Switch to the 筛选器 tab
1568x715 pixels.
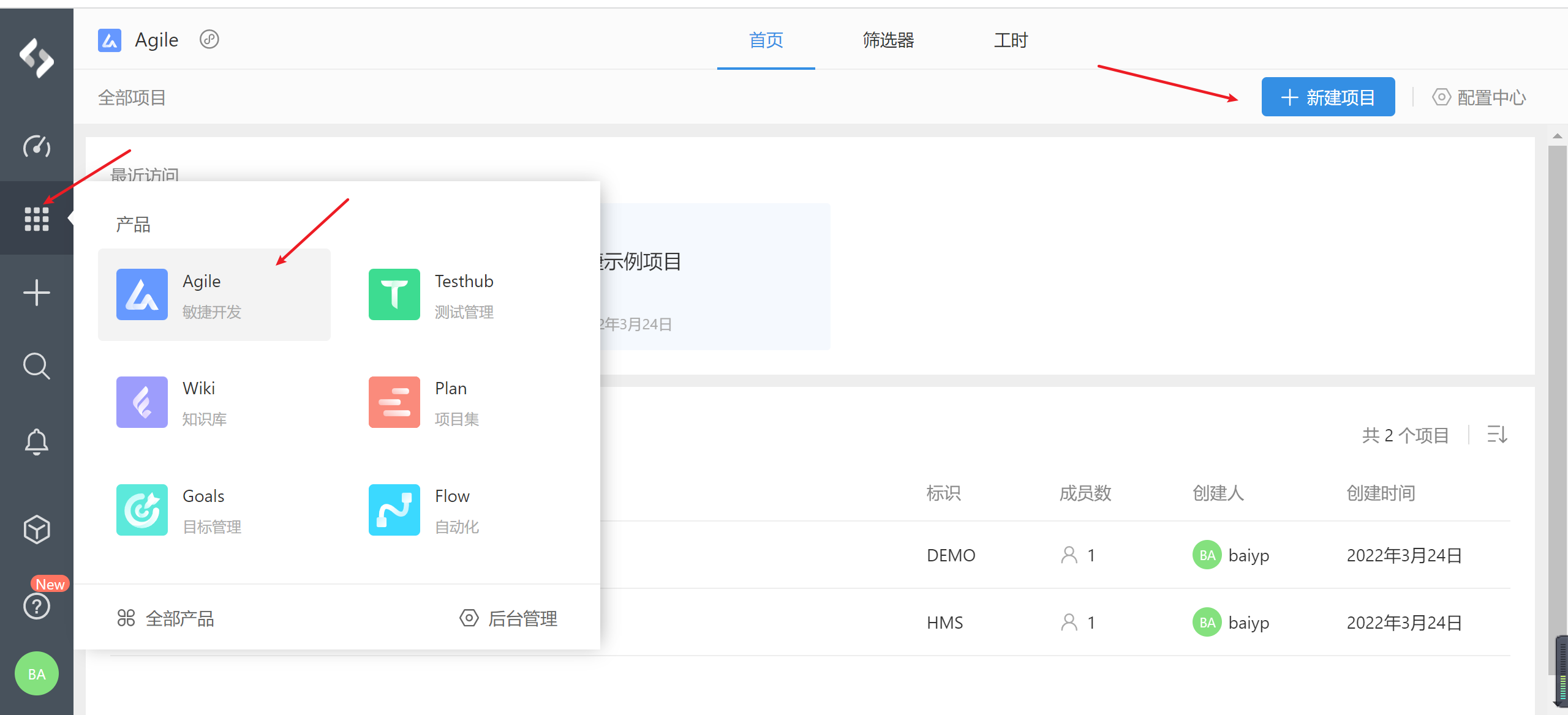point(888,40)
